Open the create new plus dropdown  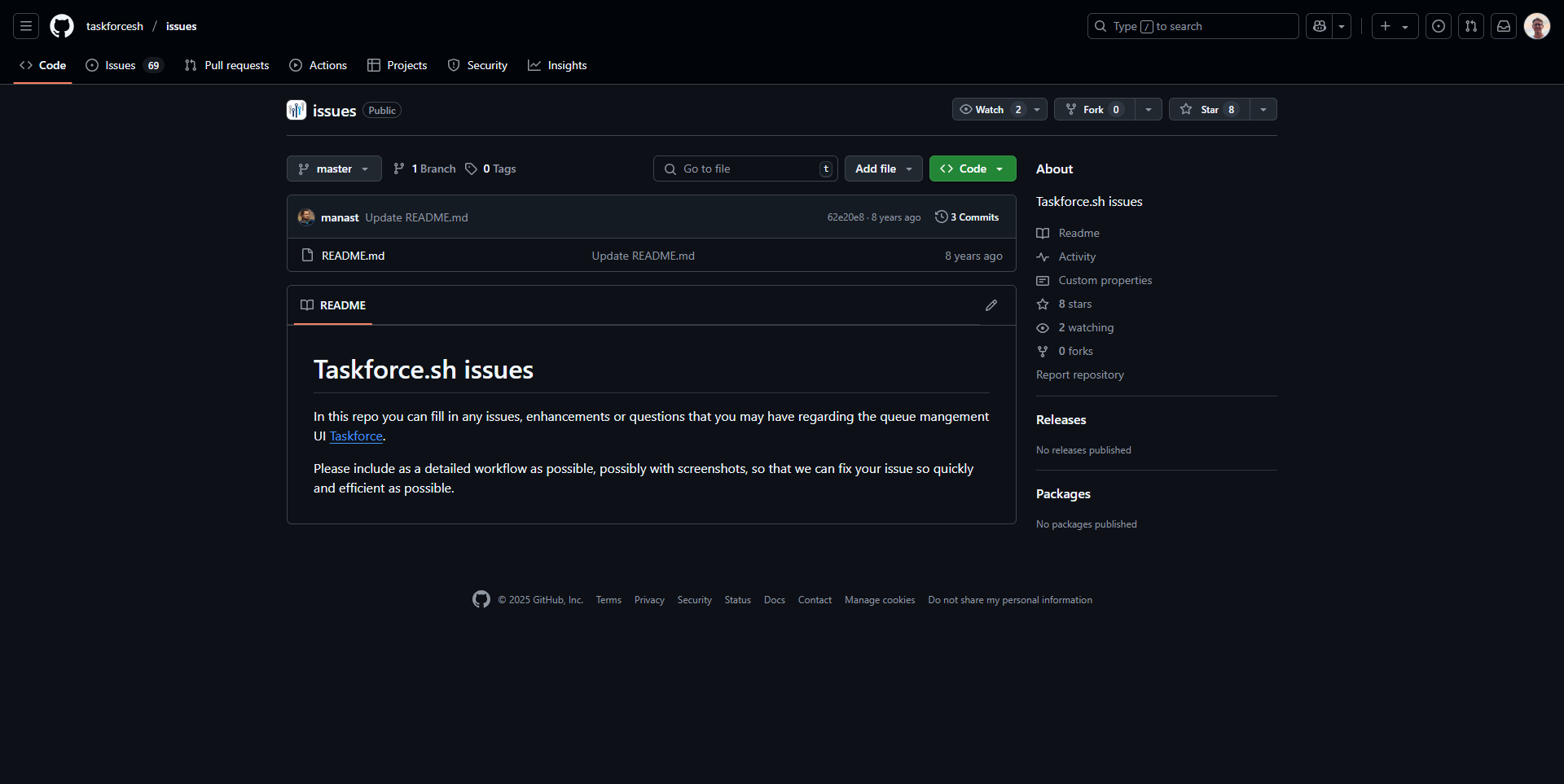click(1395, 26)
